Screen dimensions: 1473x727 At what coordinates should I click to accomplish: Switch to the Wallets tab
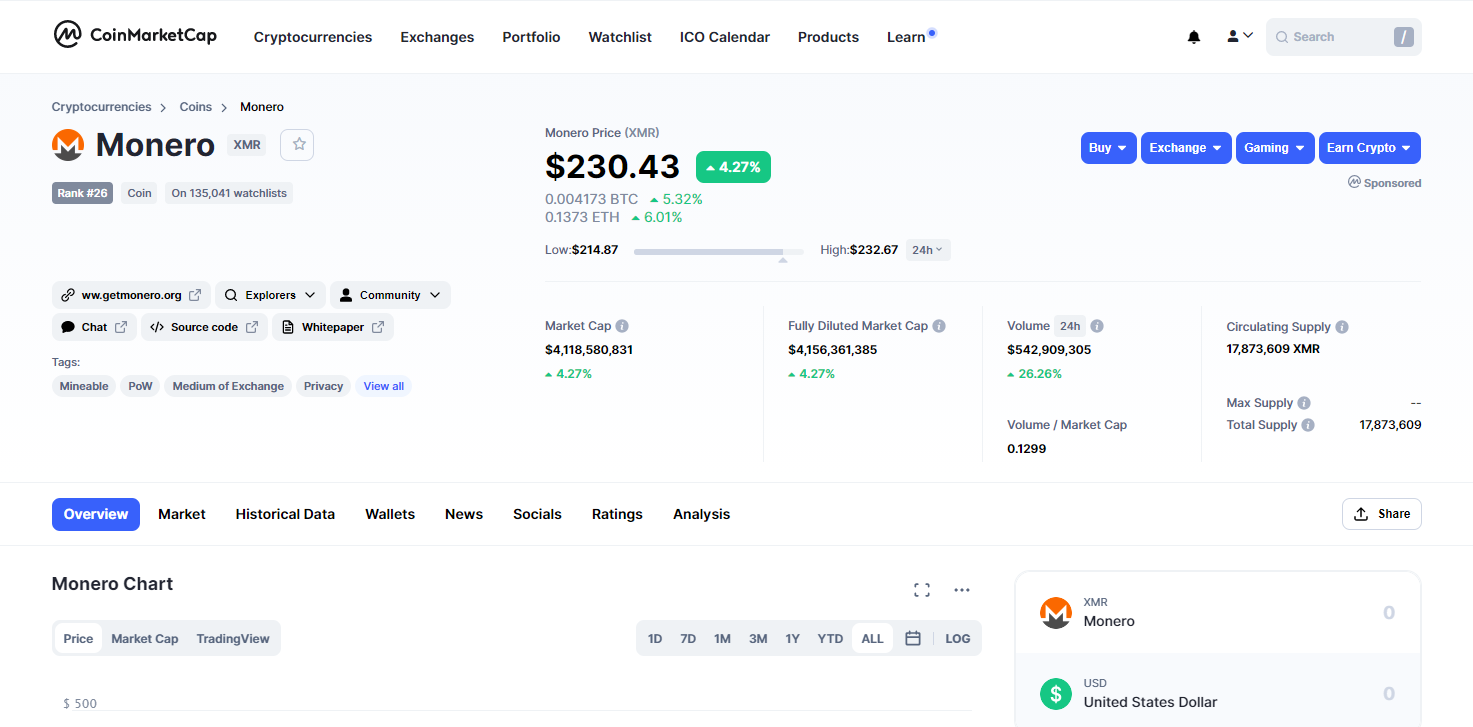tap(390, 514)
